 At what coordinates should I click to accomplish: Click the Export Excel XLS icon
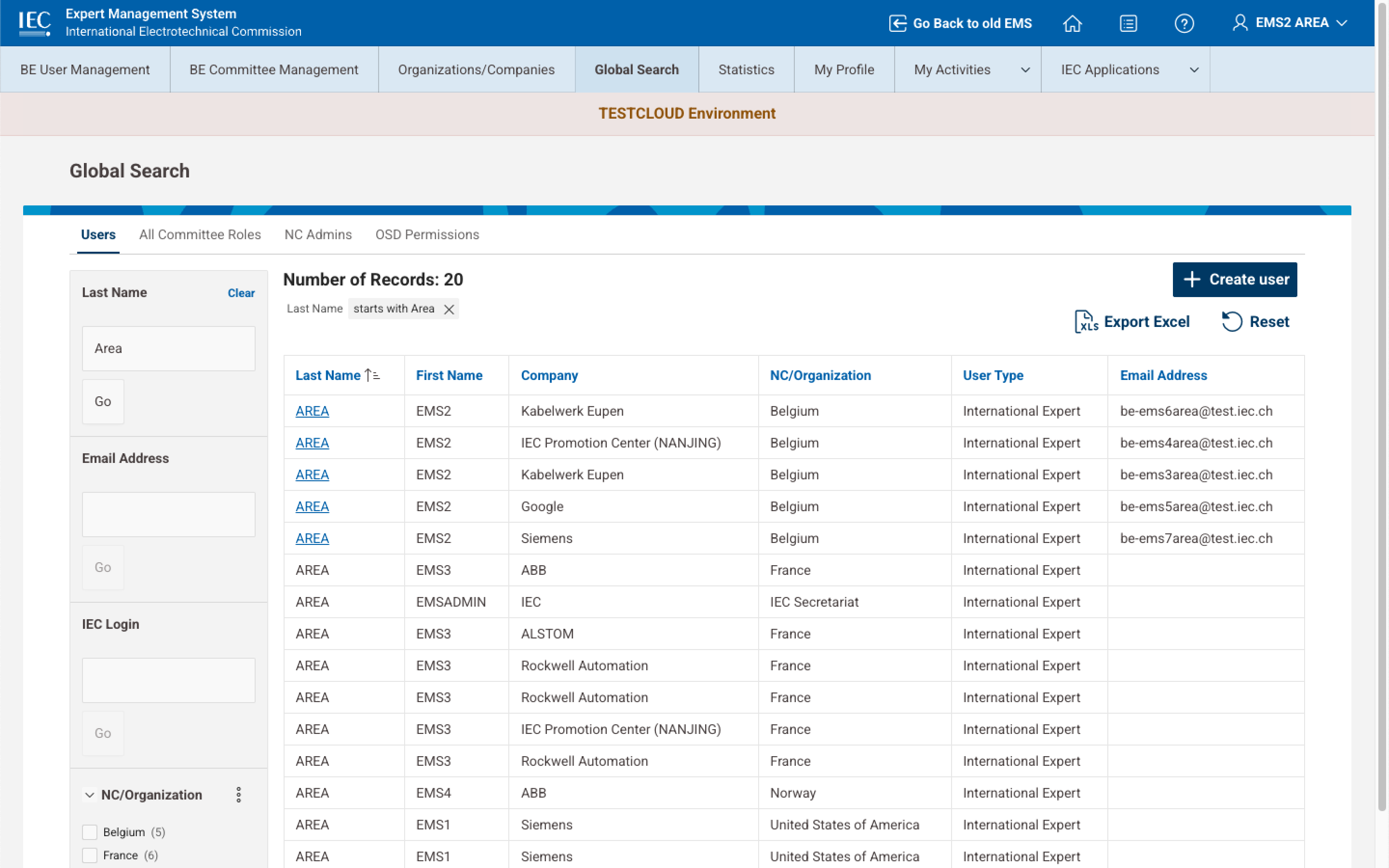1085,322
